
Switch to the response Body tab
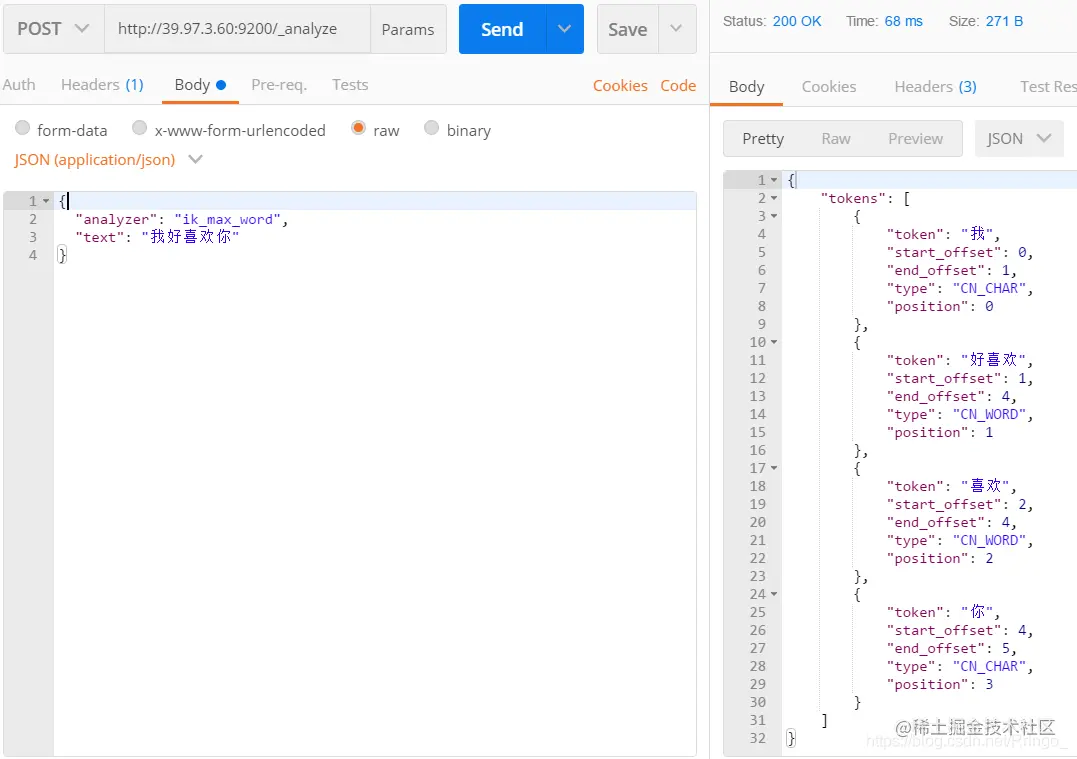(747, 87)
